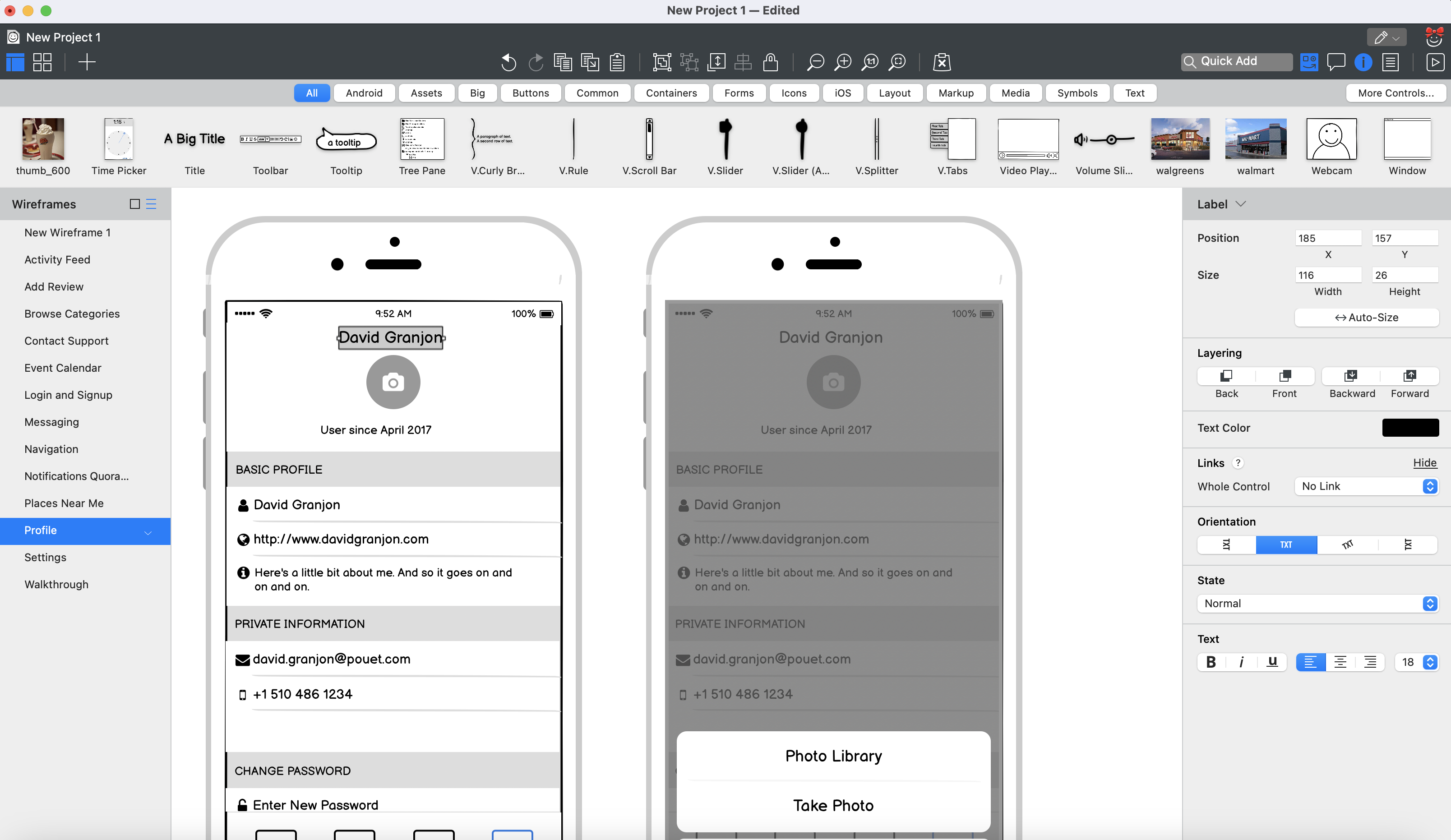Click the Quick Add search field

coord(1236,62)
